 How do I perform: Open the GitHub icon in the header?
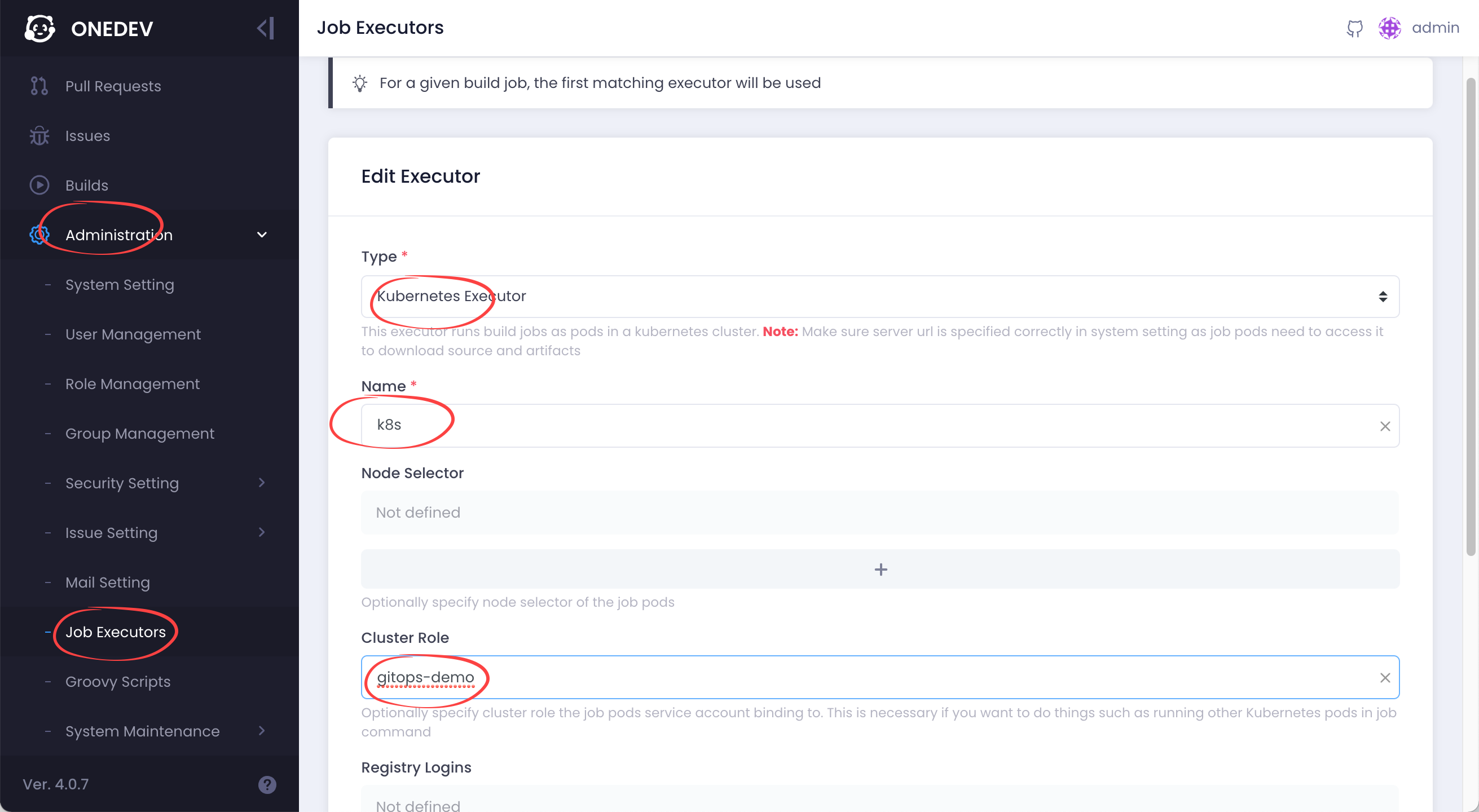(1354, 28)
